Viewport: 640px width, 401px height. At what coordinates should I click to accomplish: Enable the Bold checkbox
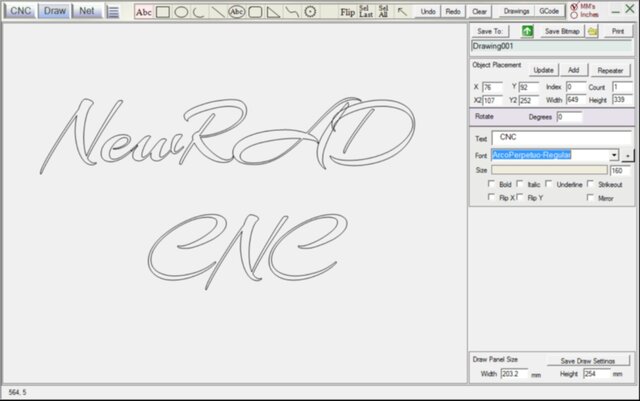tap(491, 185)
